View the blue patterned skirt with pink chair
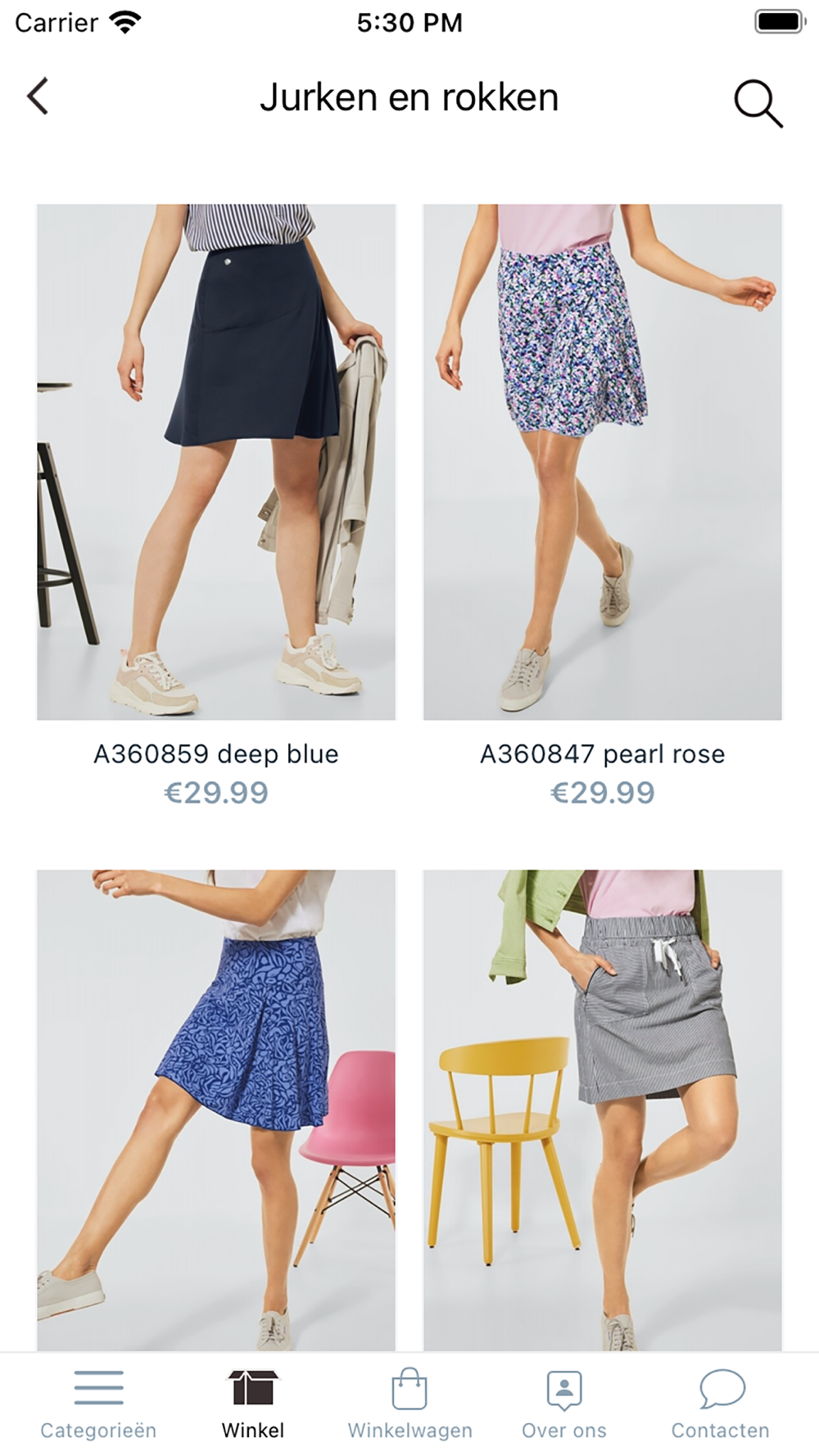The width and height of the screenshot is (819, 1456). (216, 1110)
